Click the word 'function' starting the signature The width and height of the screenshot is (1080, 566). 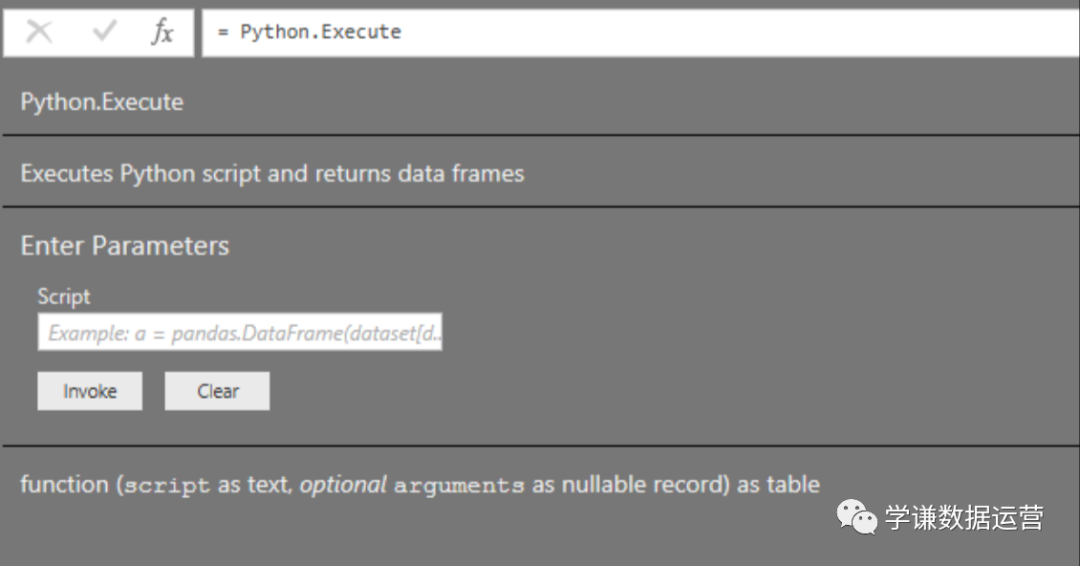pyautogui.click(x=64, y=485)
